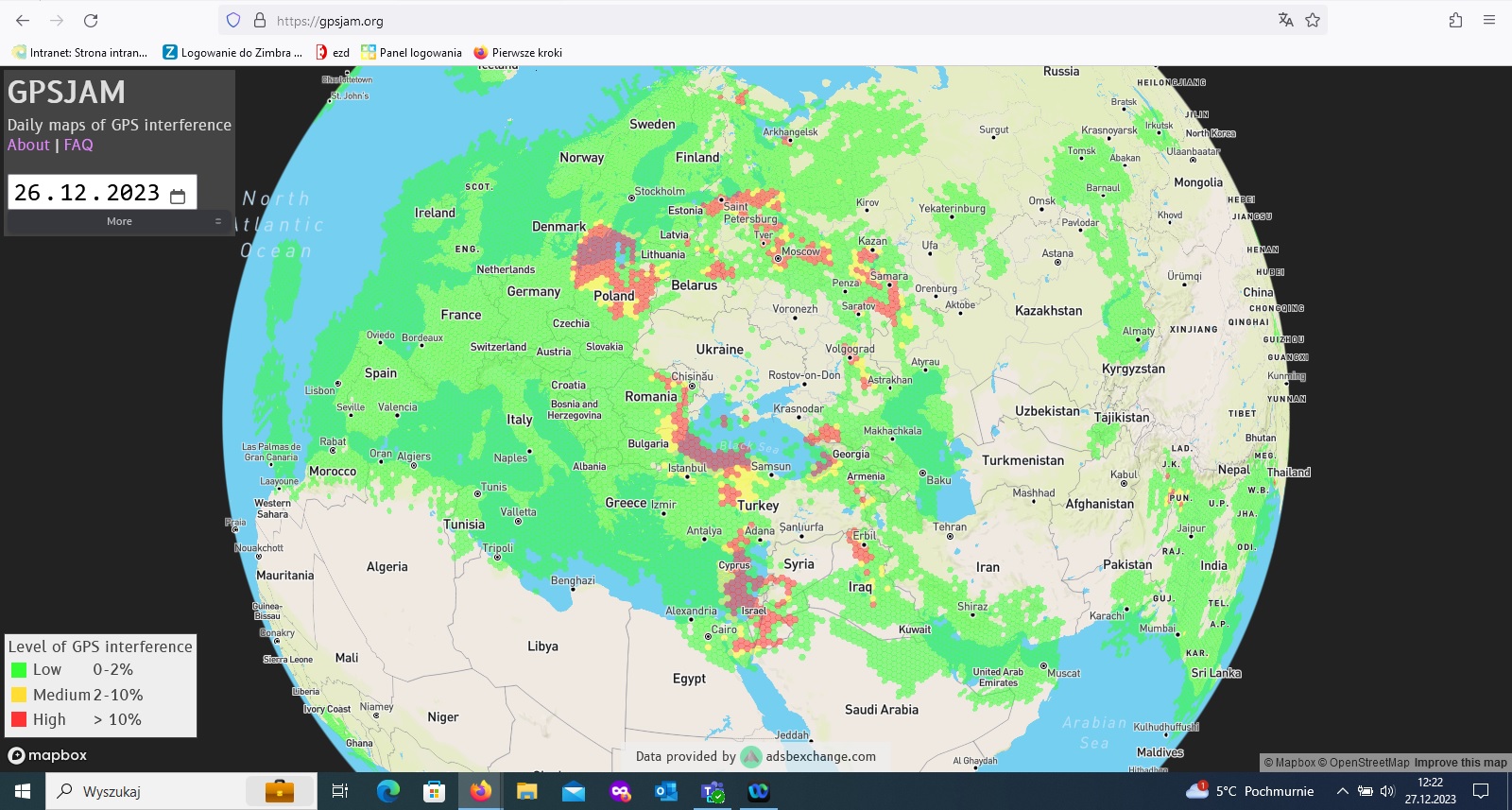Open Logowanie do Zimbra bookmark

[x=232, y=53]
